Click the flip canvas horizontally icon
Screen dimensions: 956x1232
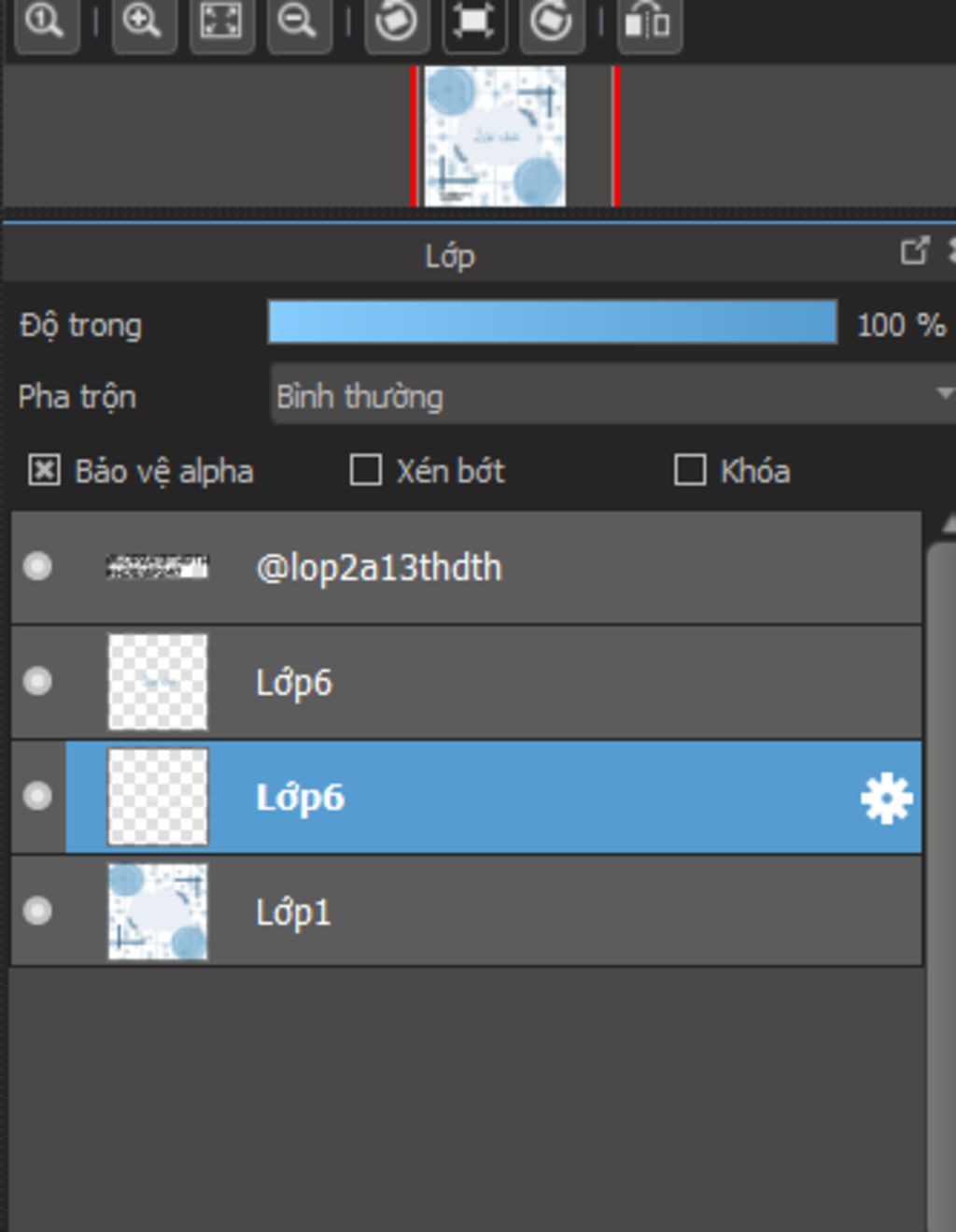[x=648, y=21]
